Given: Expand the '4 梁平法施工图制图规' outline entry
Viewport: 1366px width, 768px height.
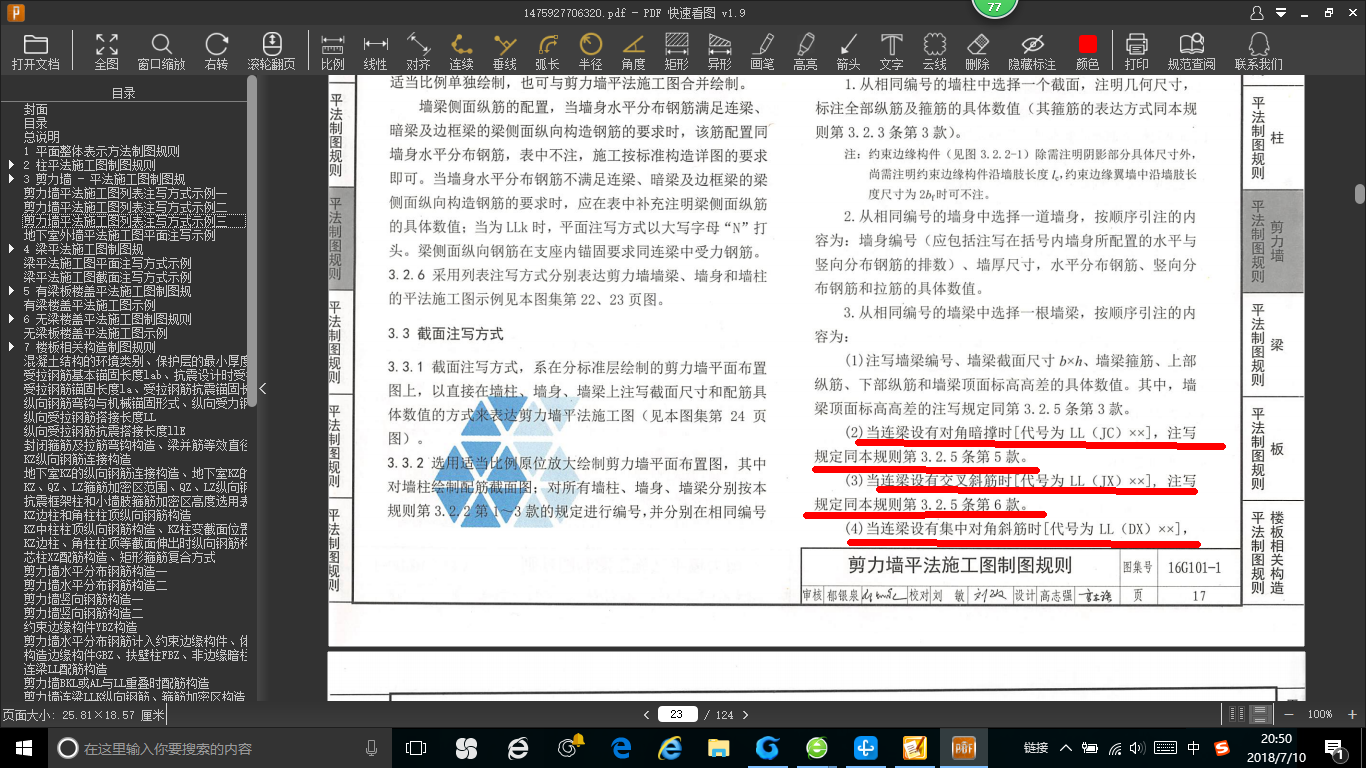Looking at the screenshot, I should (x=11, y=249).
